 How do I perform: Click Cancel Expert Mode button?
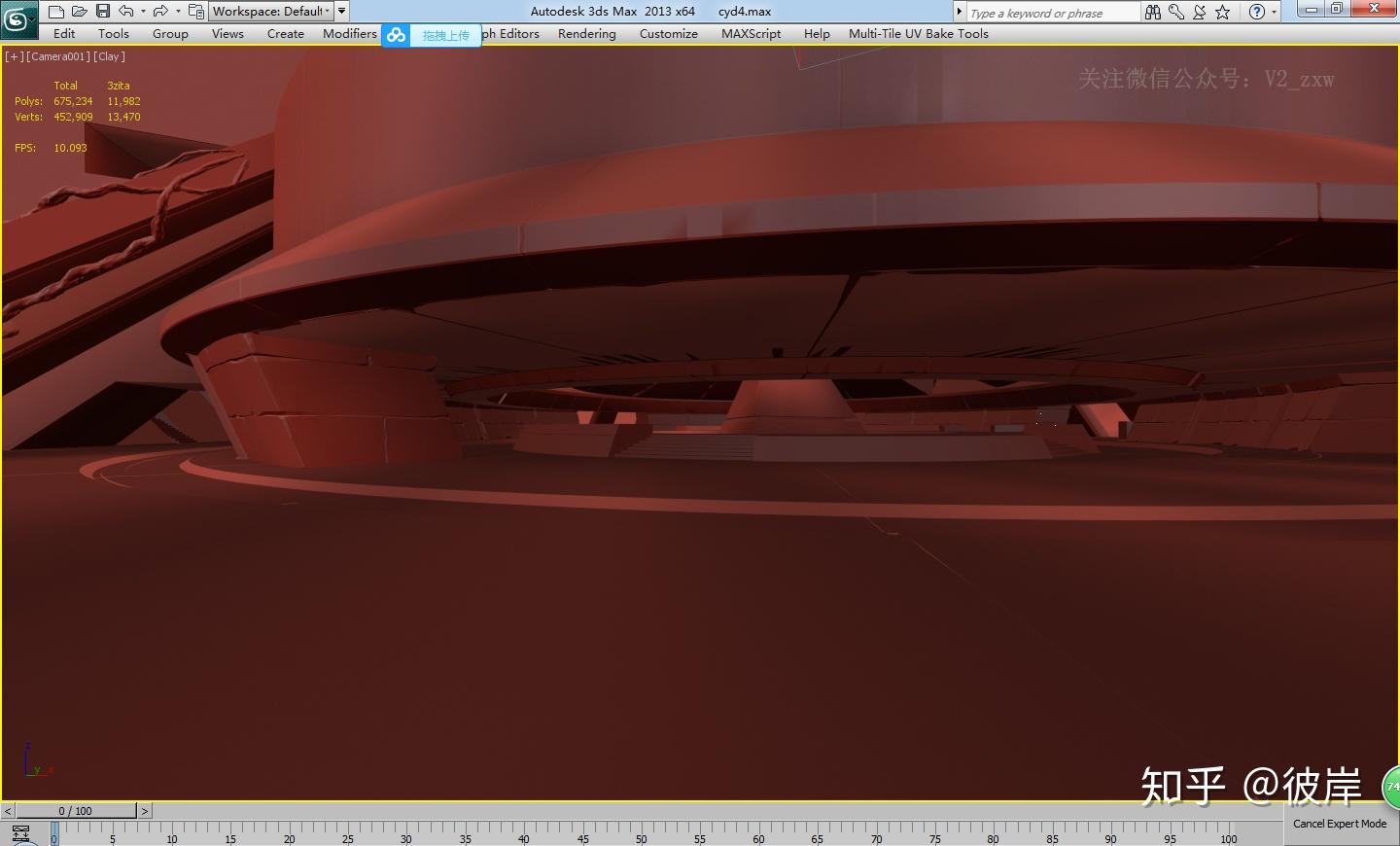click(x=1340, y=824)
